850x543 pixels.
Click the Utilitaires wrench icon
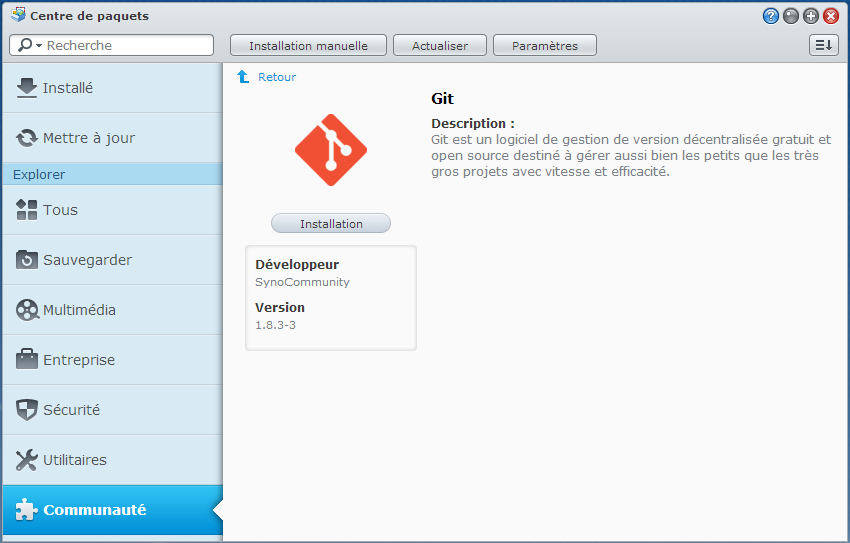(27, 460)
